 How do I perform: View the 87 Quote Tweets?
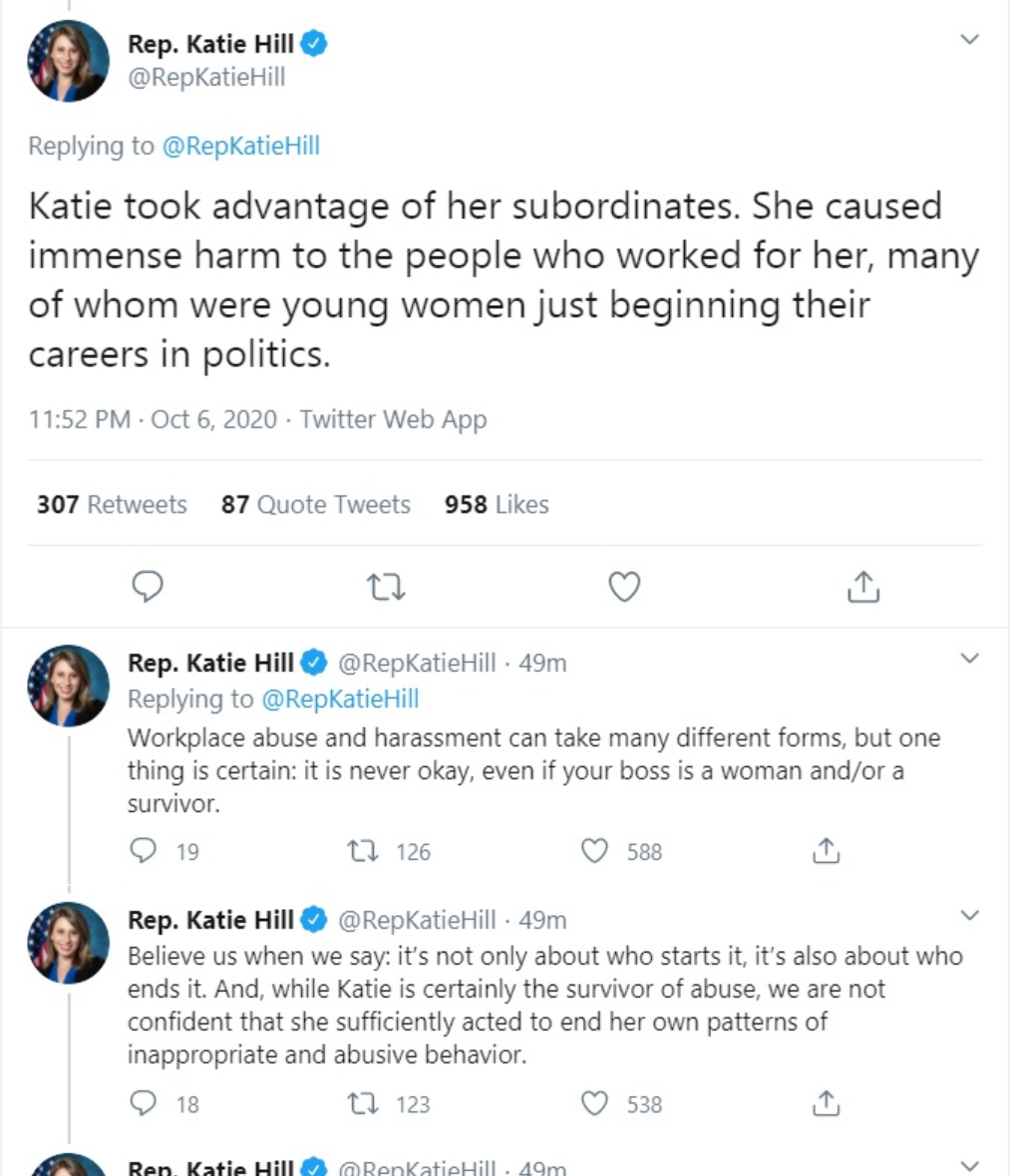(x=315, y=505)
